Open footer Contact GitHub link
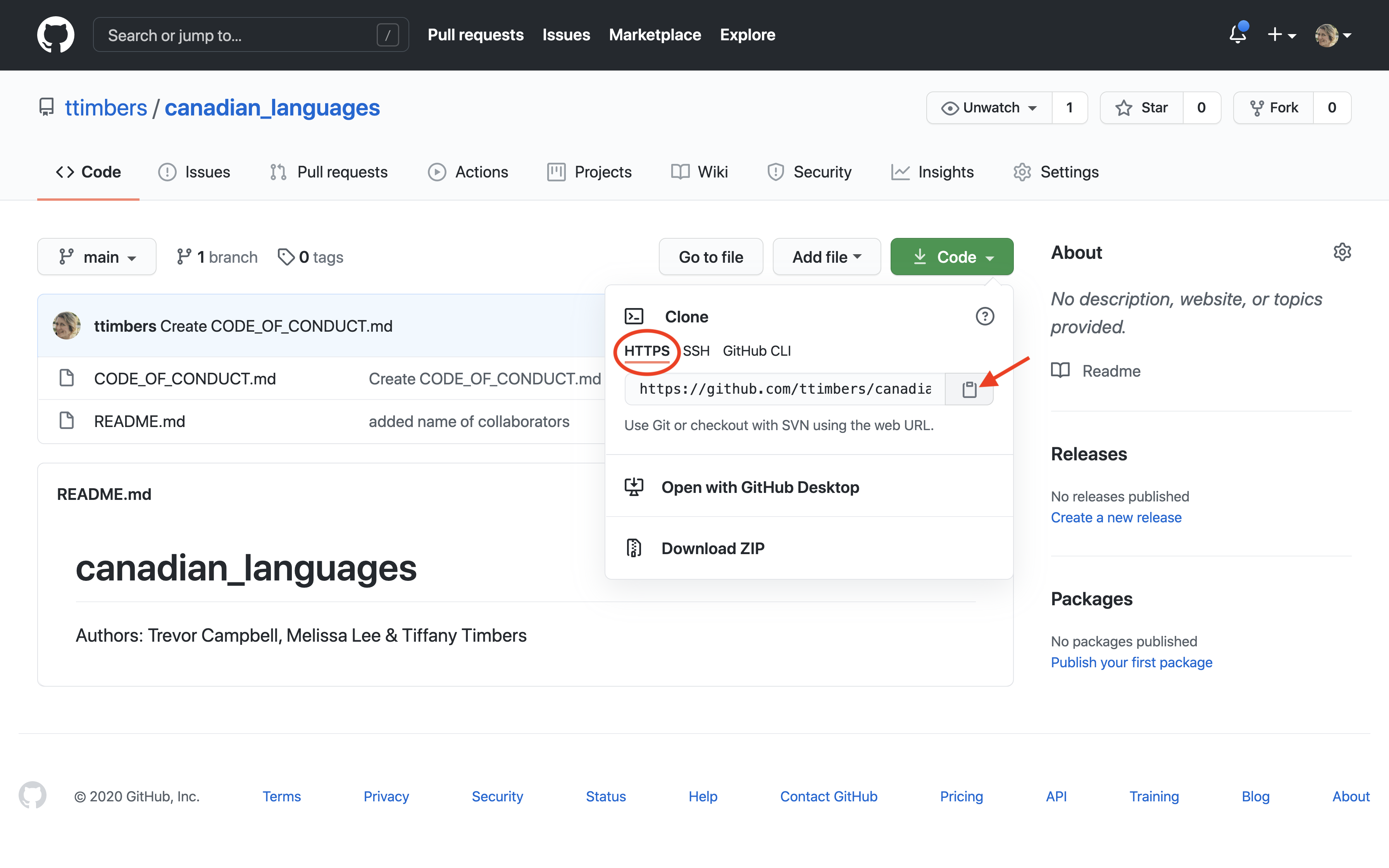Screen dimensions: 1389x868 click(x=828, y=797)
